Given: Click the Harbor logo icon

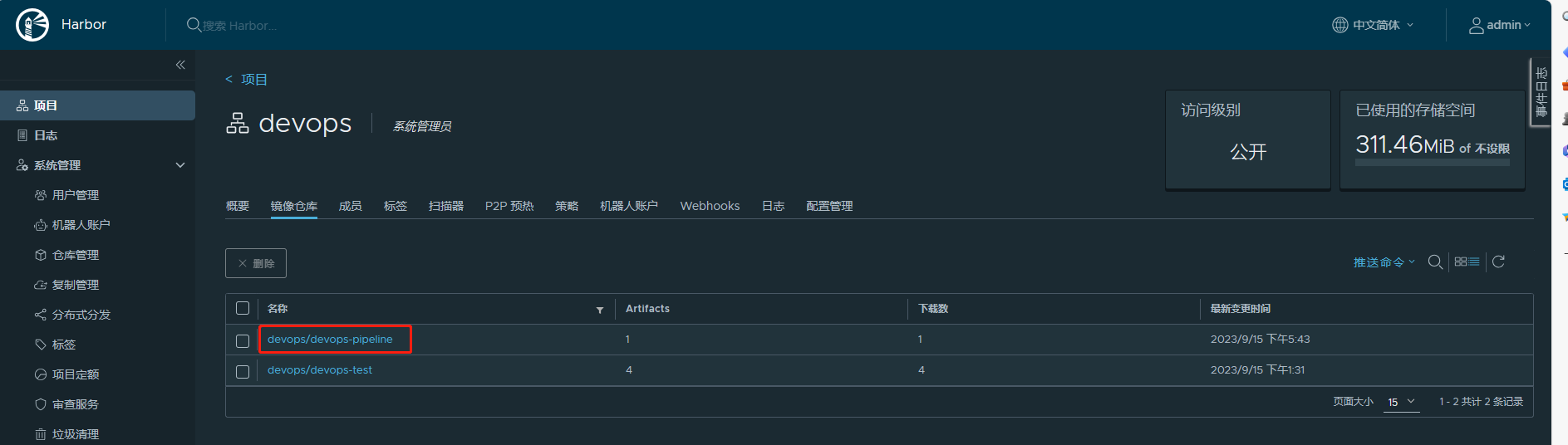Looking at the screenshot, I should [x=32, y=25].
